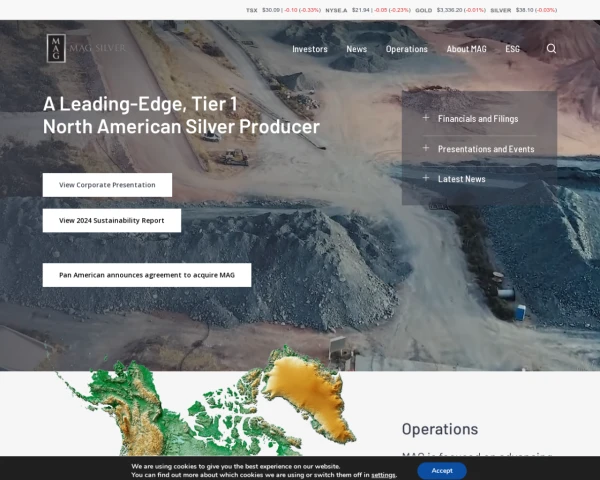Open the About MAG menu
600x480 pixels.
[466, 49]
